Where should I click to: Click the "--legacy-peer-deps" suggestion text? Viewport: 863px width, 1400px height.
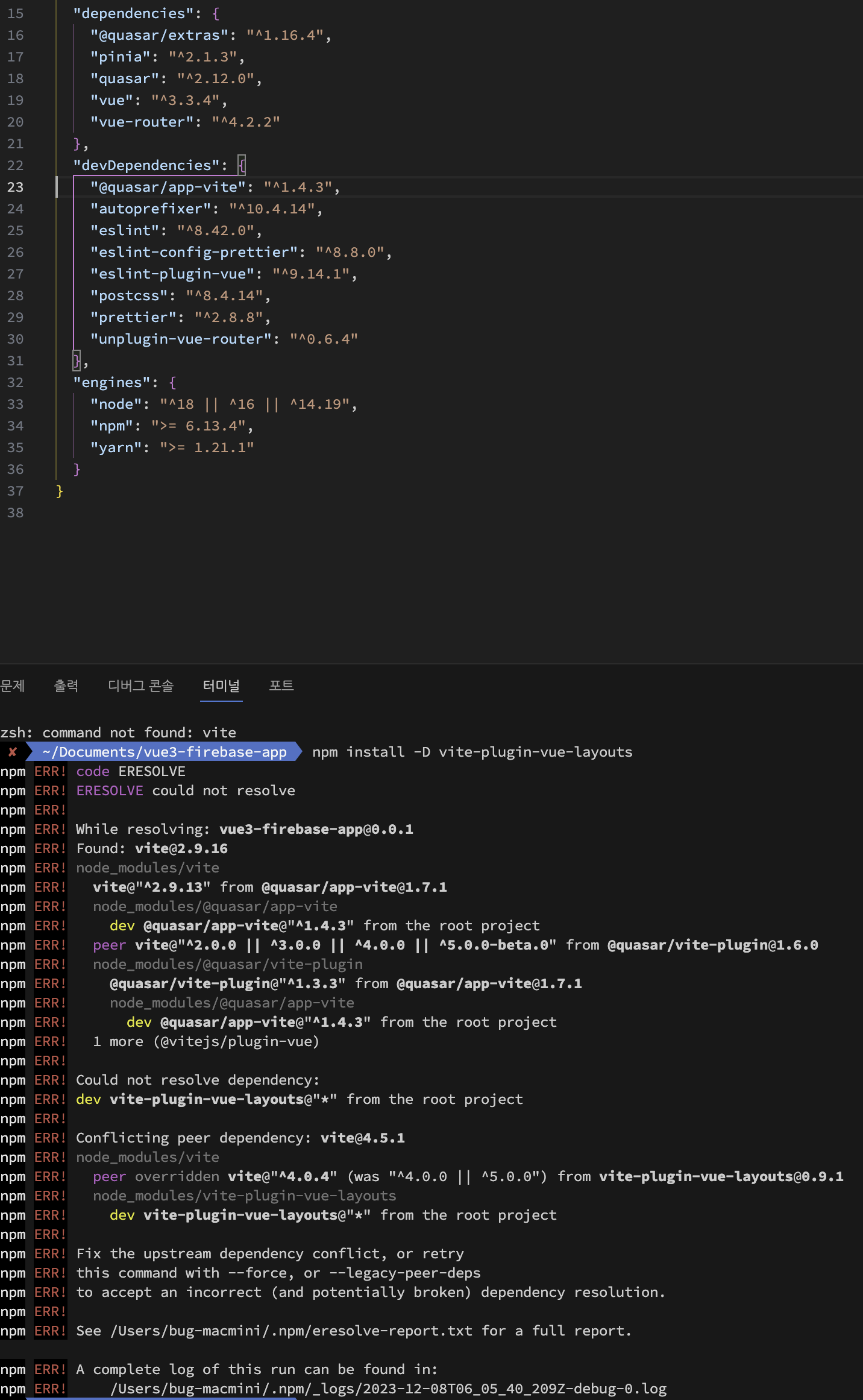[x=405, y=1273]
